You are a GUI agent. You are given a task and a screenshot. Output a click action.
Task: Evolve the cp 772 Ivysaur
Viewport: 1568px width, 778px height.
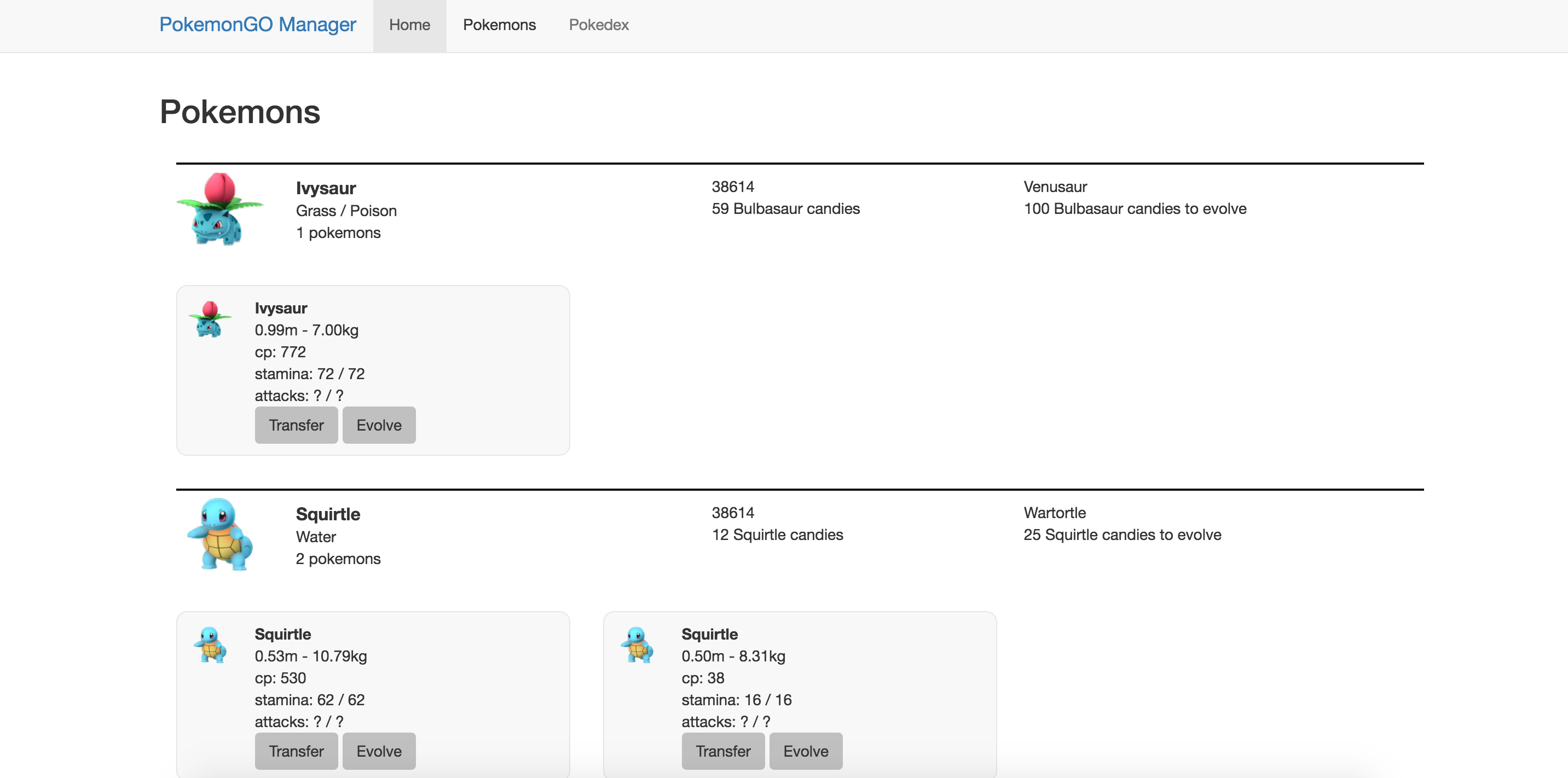379,425
